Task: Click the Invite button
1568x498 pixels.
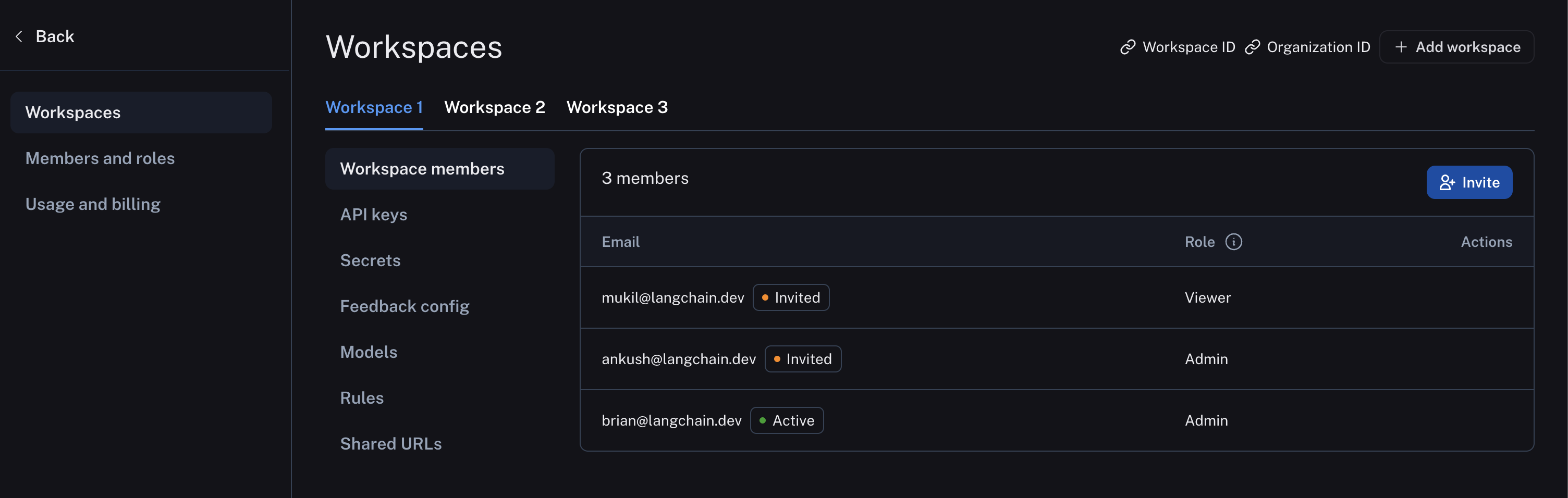Action: [1469, 182]
